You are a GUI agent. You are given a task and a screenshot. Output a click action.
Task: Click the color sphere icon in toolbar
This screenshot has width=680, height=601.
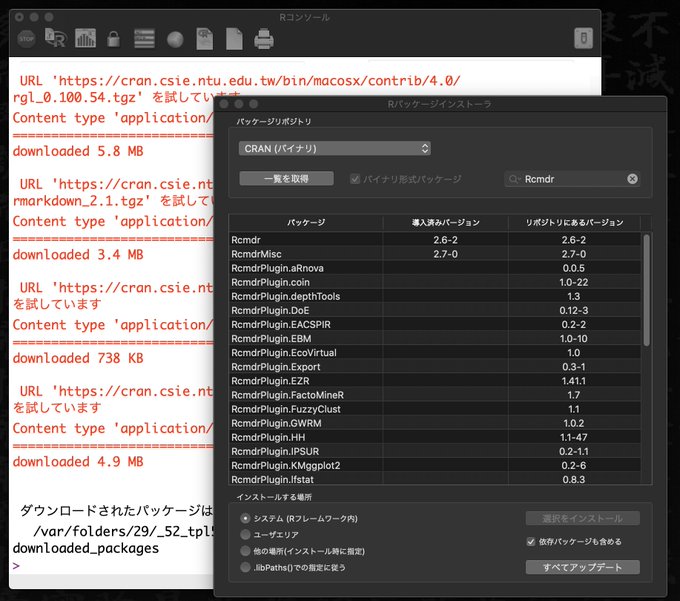coord(175,40)
